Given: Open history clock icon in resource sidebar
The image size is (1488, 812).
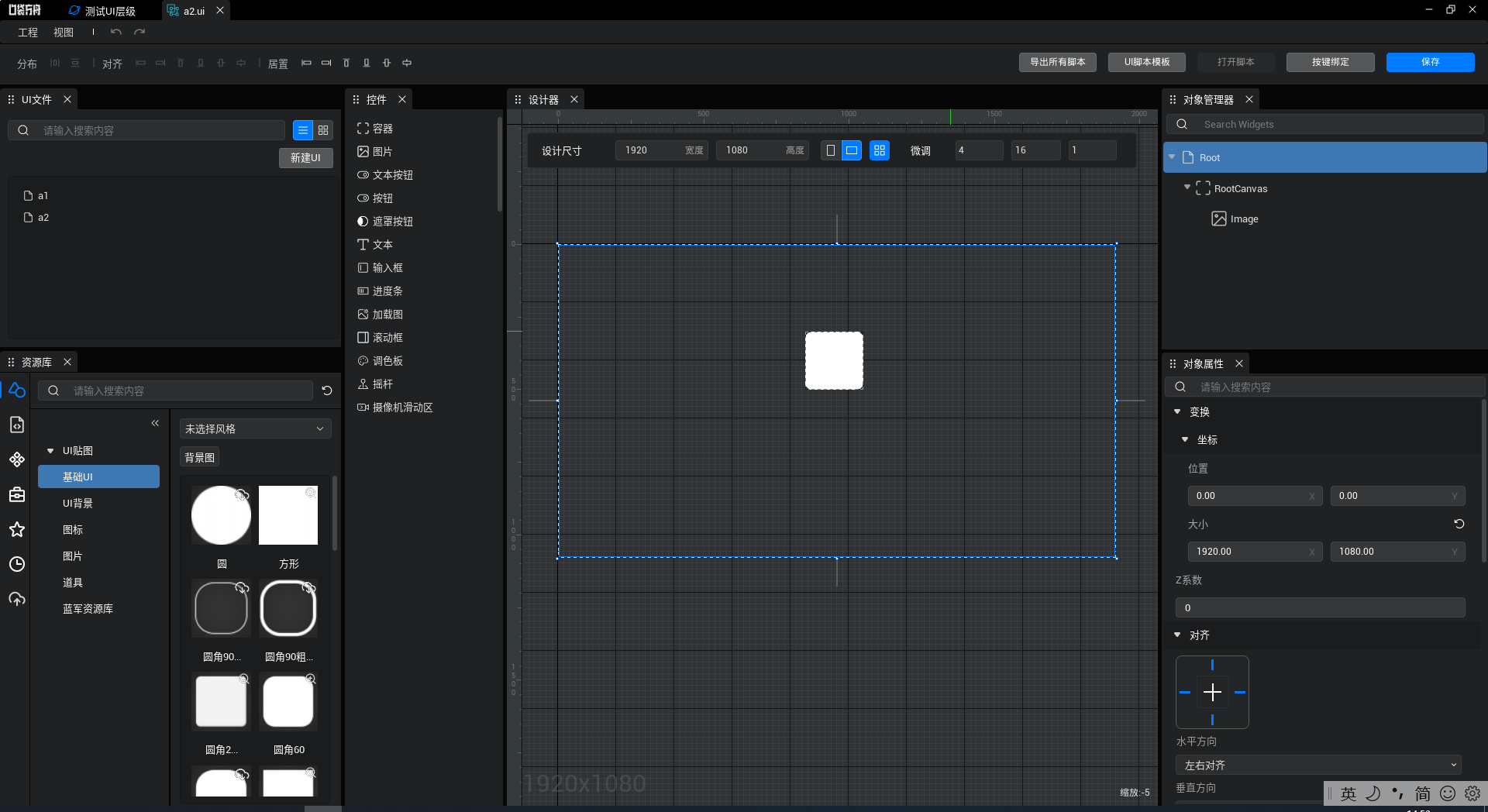Looking at the screenshot, I should (x=17, y=564).
